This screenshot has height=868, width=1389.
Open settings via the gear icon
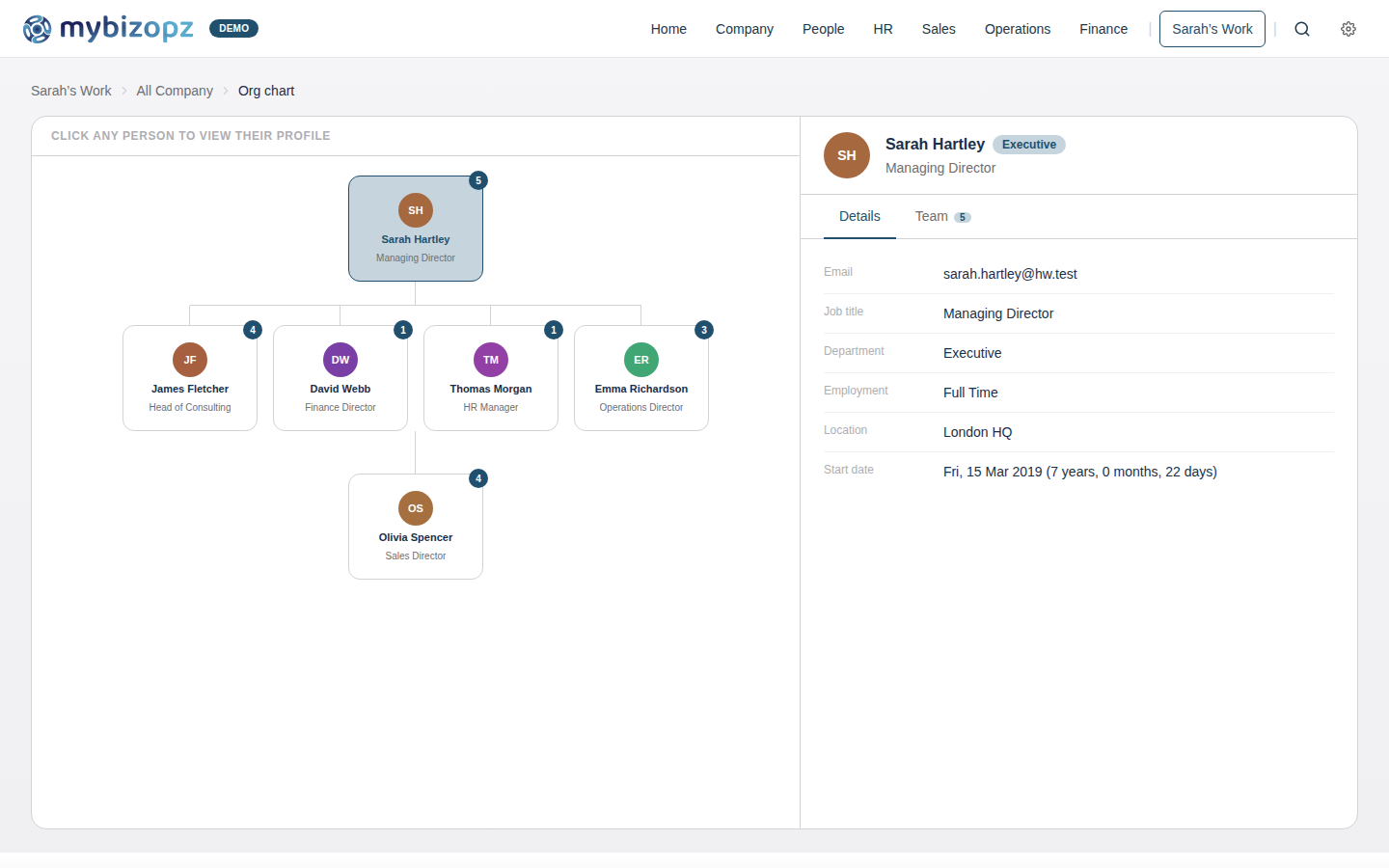(x=1348, y=29)
